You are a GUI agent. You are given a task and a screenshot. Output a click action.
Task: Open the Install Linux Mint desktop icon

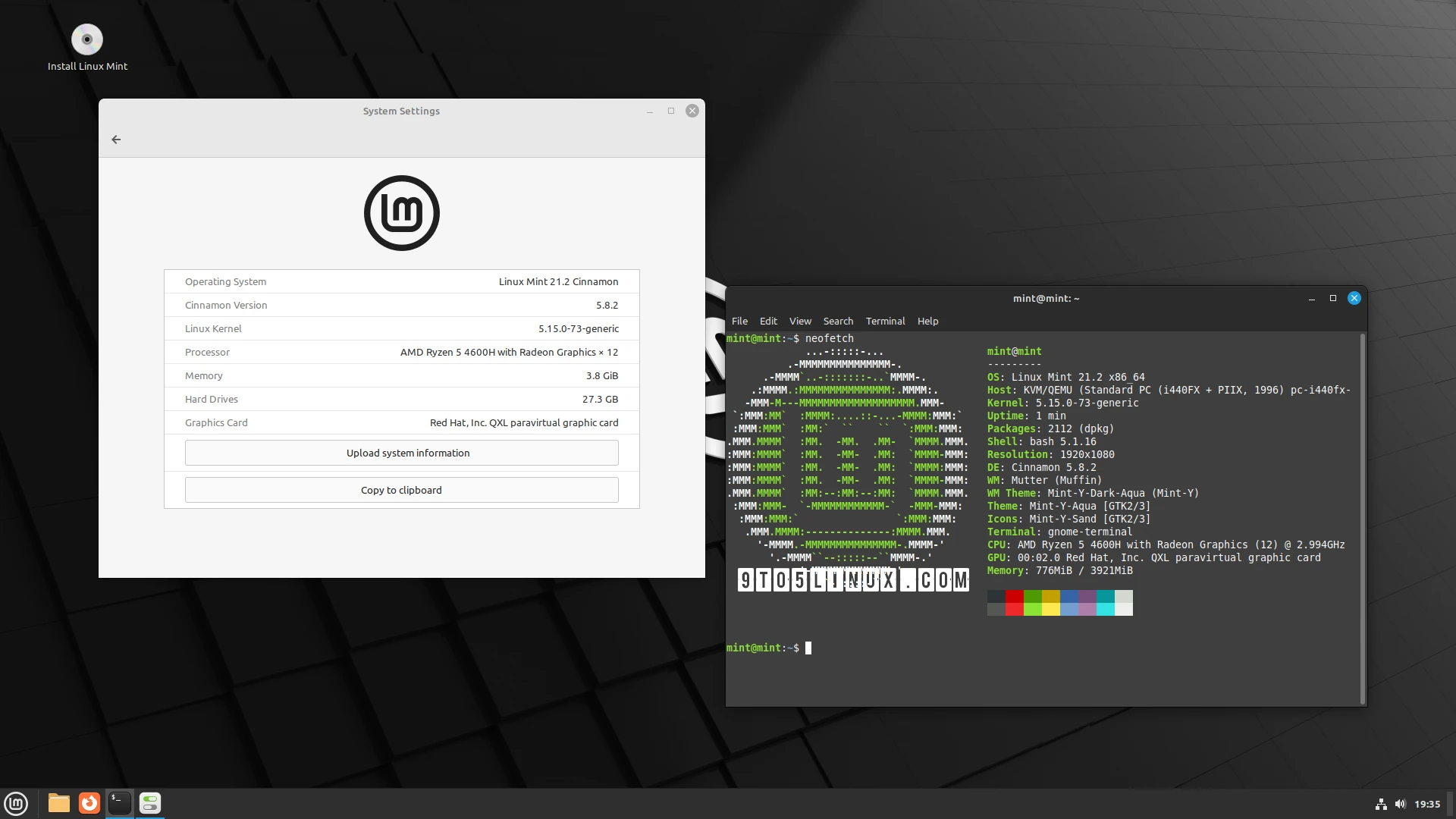pyautogui.click(x=87, y=39)
